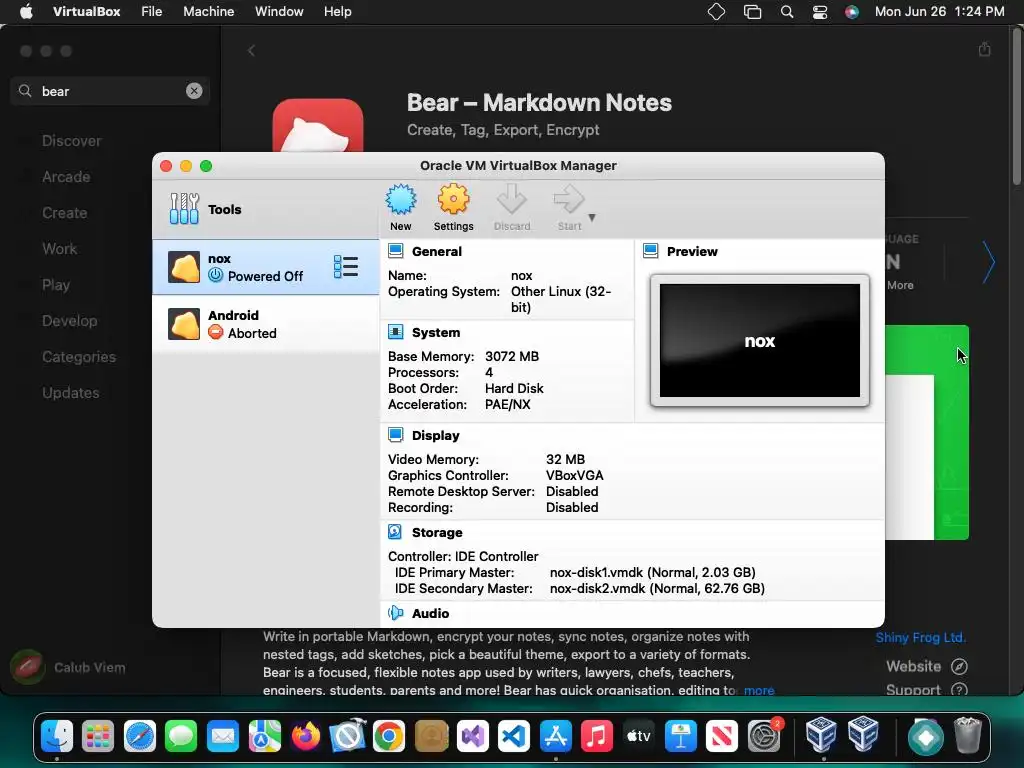Click the Graphics Controller VBoxVGA value
This screenshot has width=1024, height=768.
point(574,475)
